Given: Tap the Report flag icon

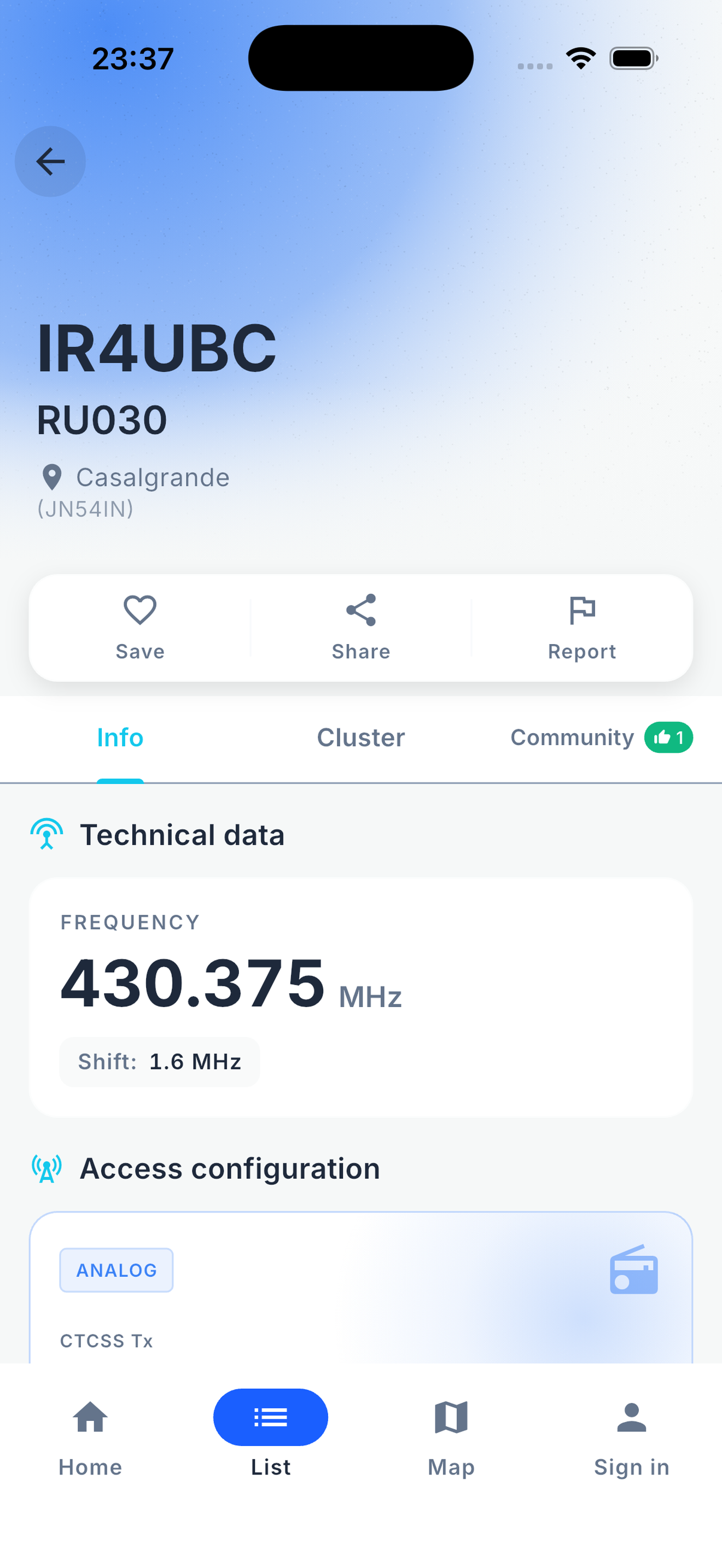Looking at the screenshot, I should pos(582,610).
